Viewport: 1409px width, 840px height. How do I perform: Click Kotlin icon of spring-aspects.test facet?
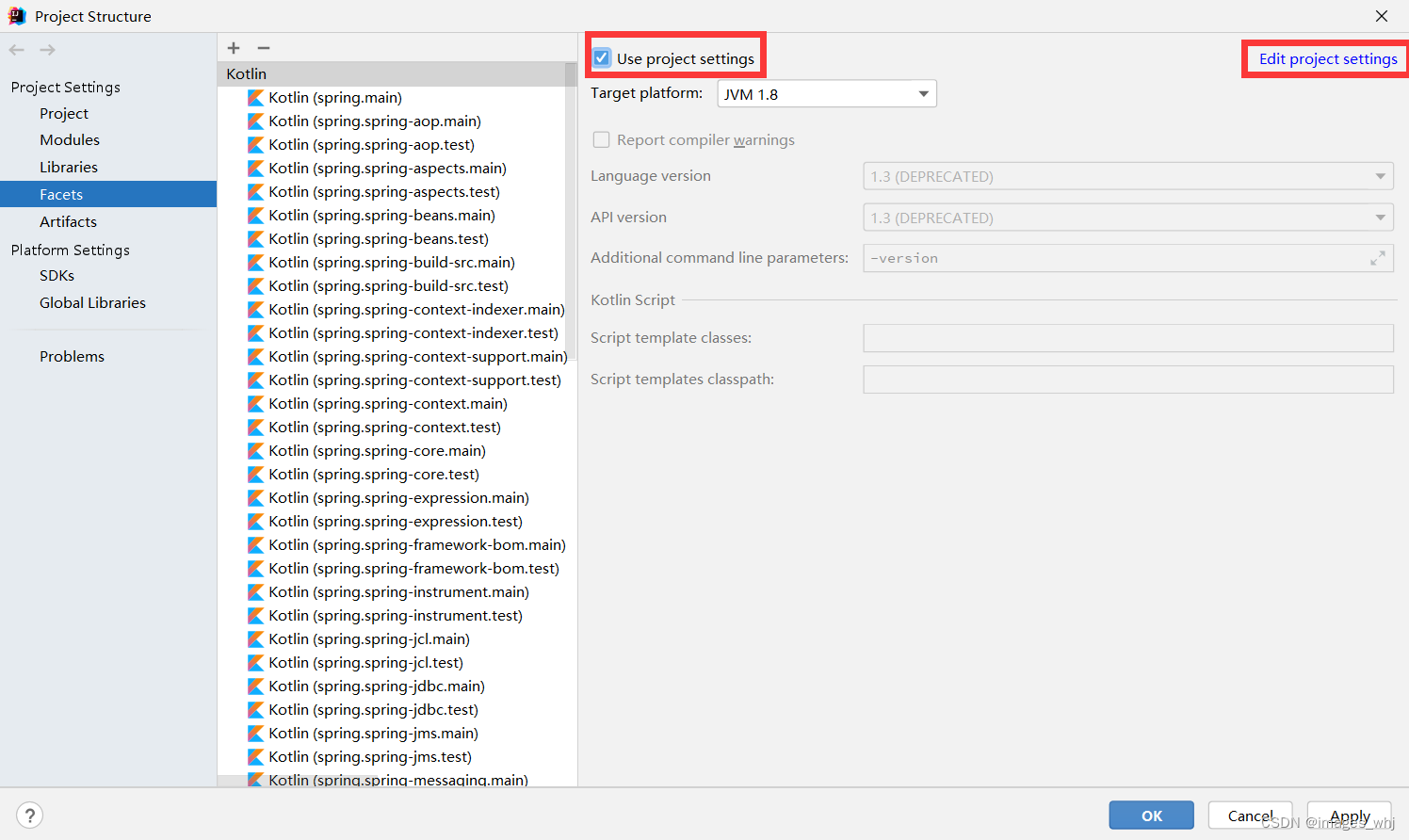coord(255,192)
